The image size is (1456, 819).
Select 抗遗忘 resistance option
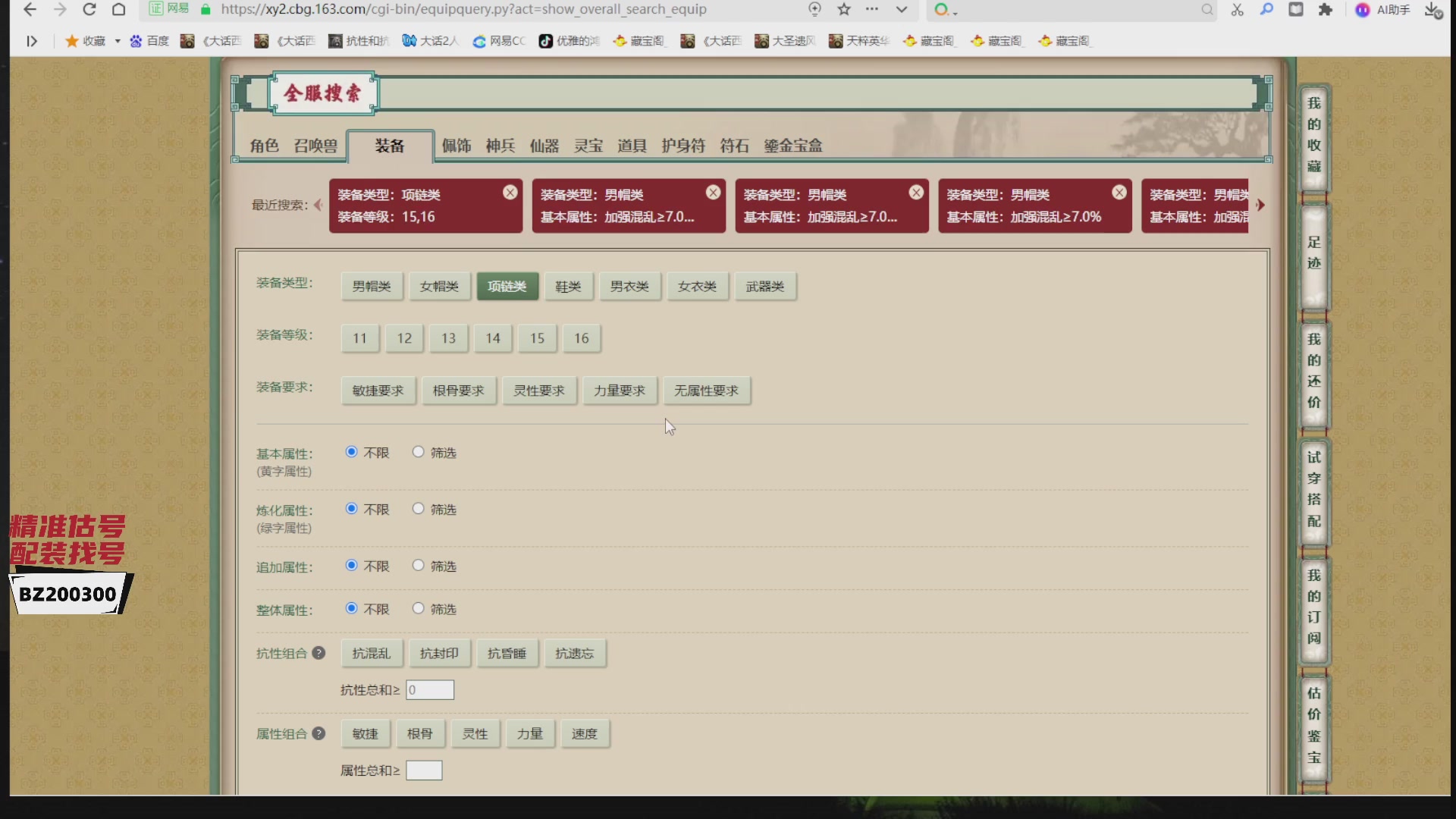[575, 653]
